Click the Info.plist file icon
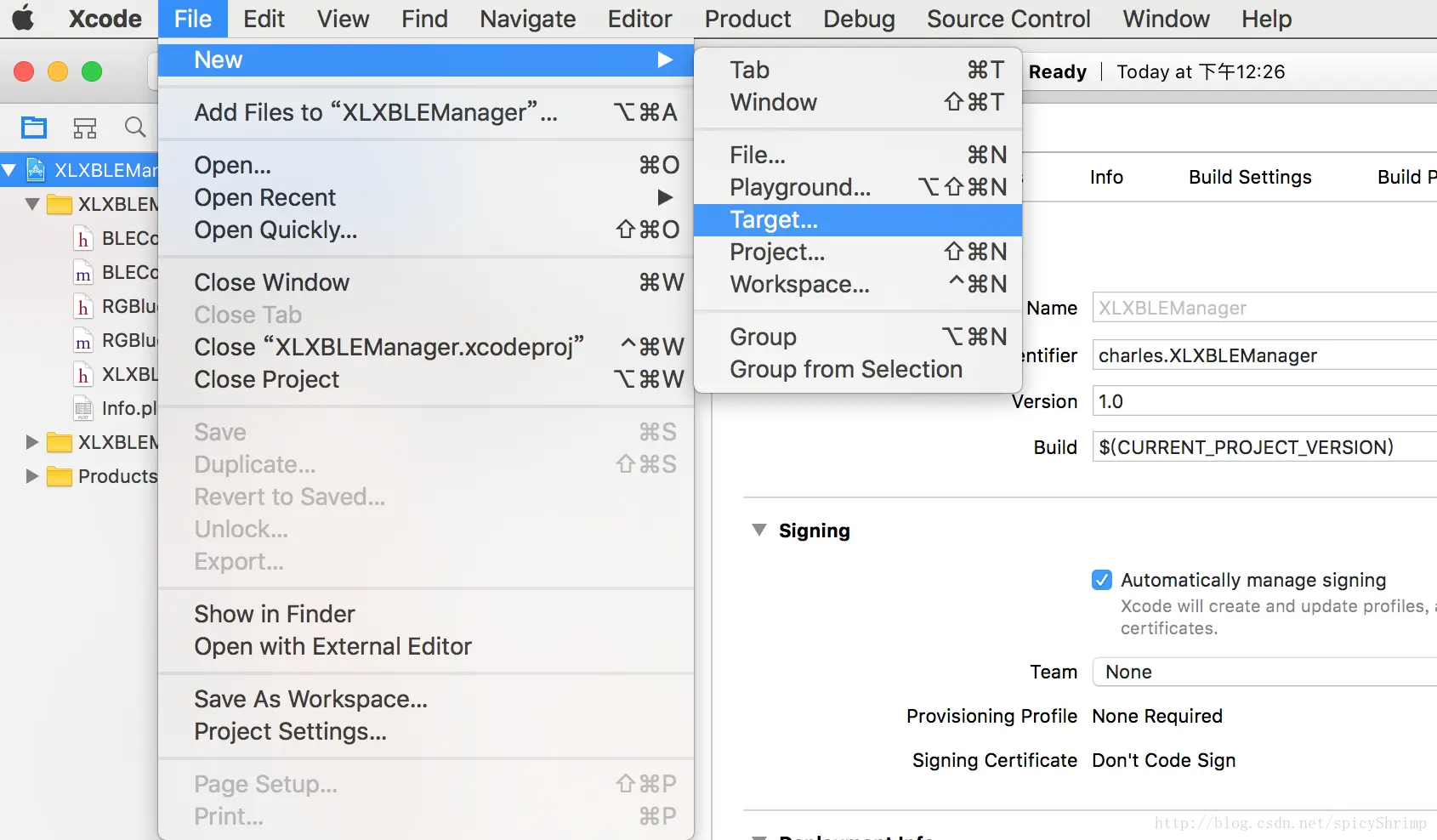 pyautogui.click(x=83, y=409)
